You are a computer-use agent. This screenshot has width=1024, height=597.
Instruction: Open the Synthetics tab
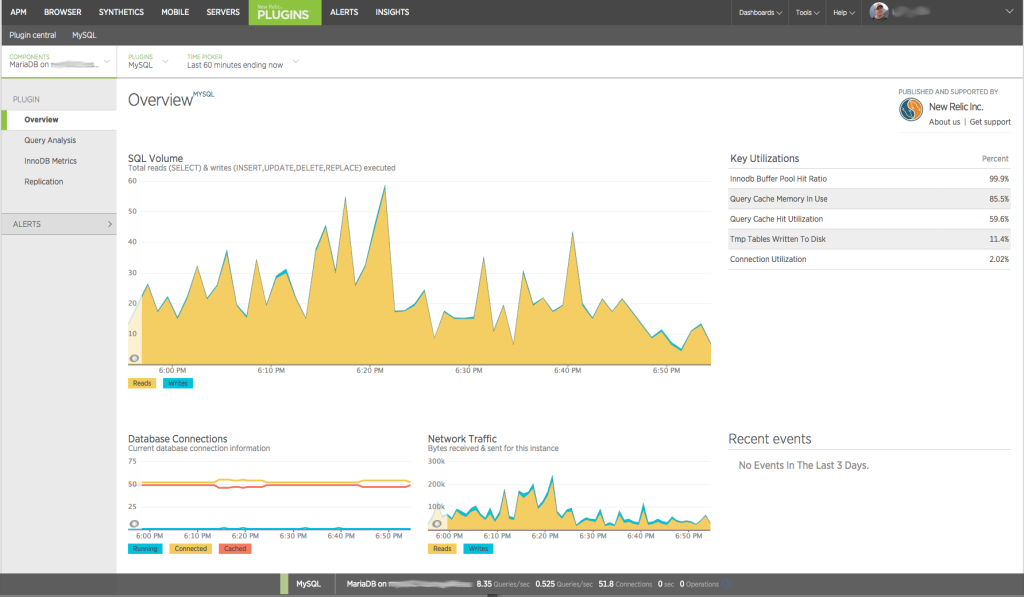coord(121,12)
